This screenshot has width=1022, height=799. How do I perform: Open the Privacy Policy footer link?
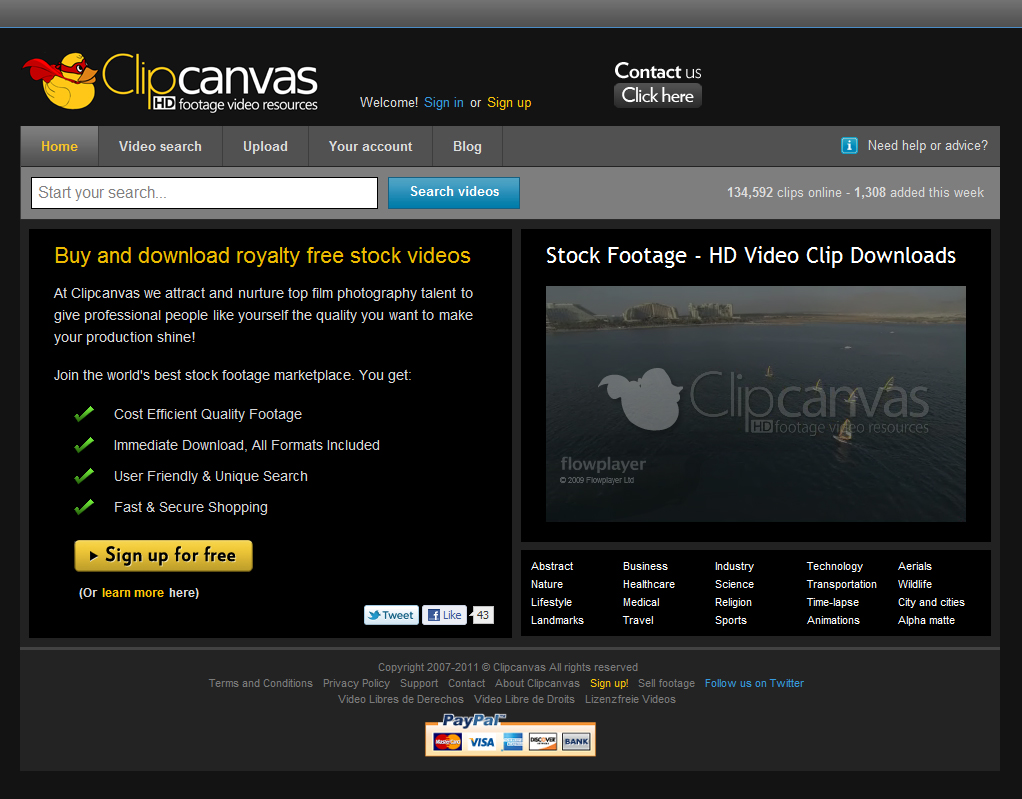tap(356, 683)
